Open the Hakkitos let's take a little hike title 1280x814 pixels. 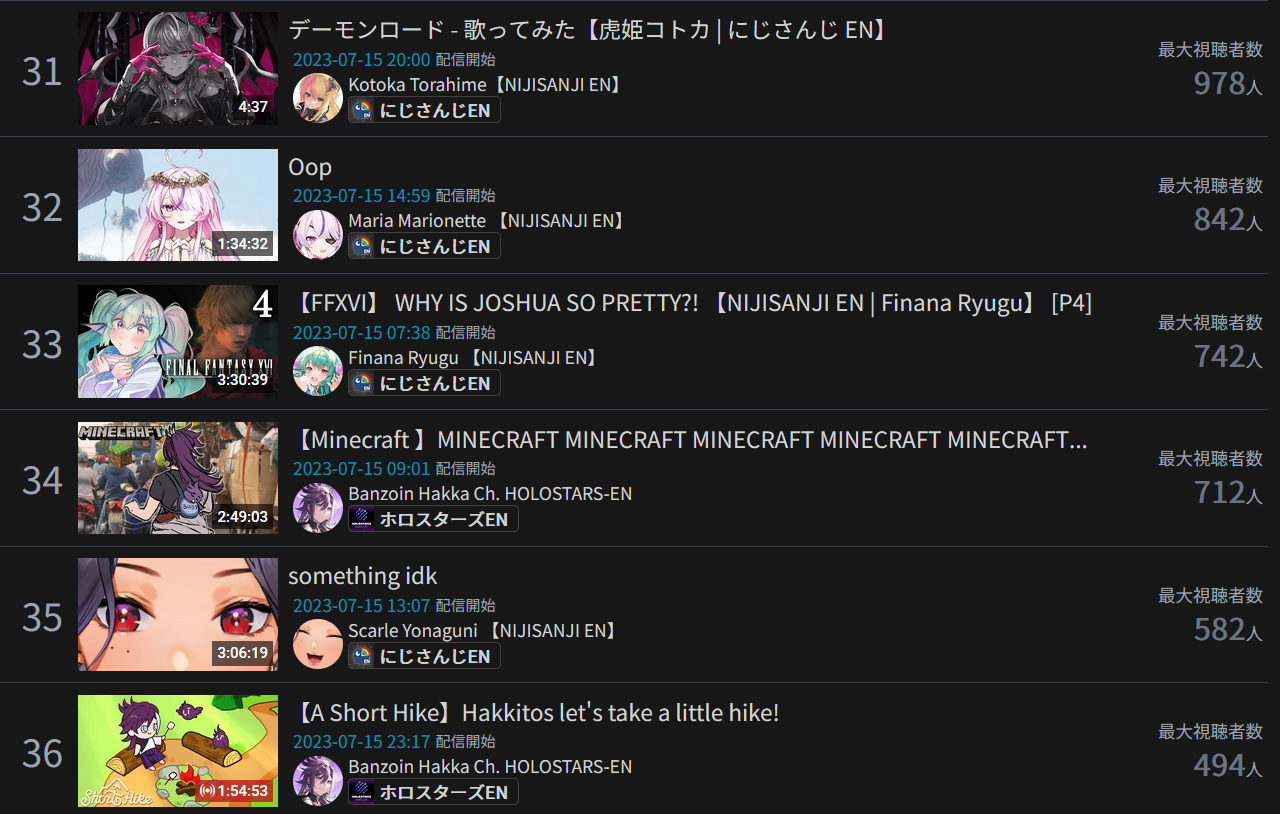coord(535,713)
